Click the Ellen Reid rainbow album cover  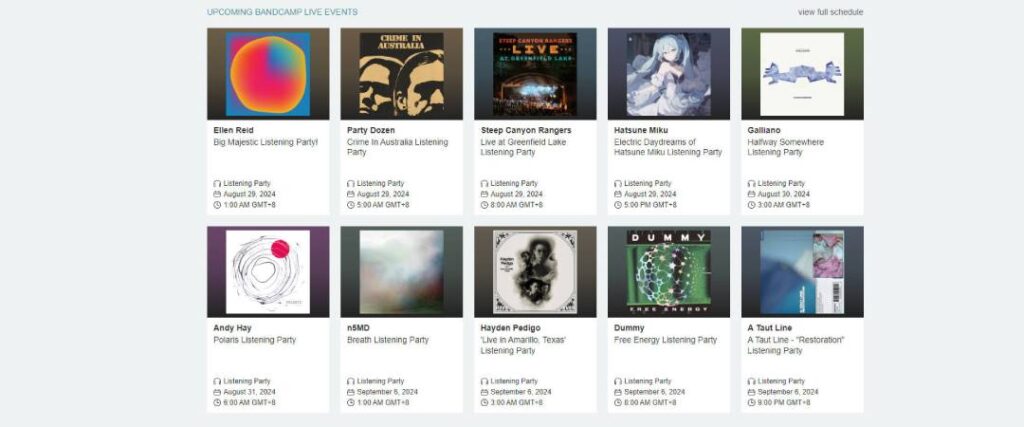(268, 74)
